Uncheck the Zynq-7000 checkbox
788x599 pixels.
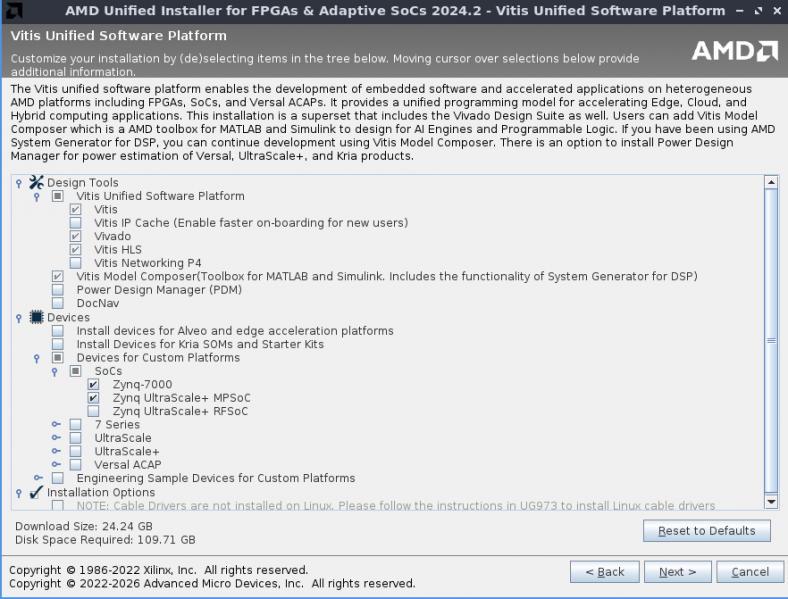pyautogui.click(x=93, y=384)
